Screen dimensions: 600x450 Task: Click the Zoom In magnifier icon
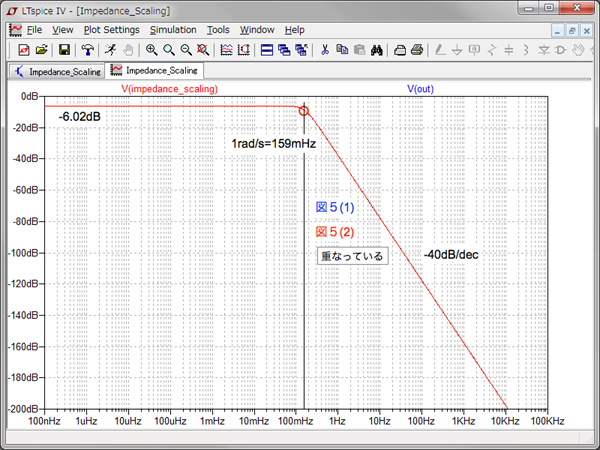pos(151,49)
